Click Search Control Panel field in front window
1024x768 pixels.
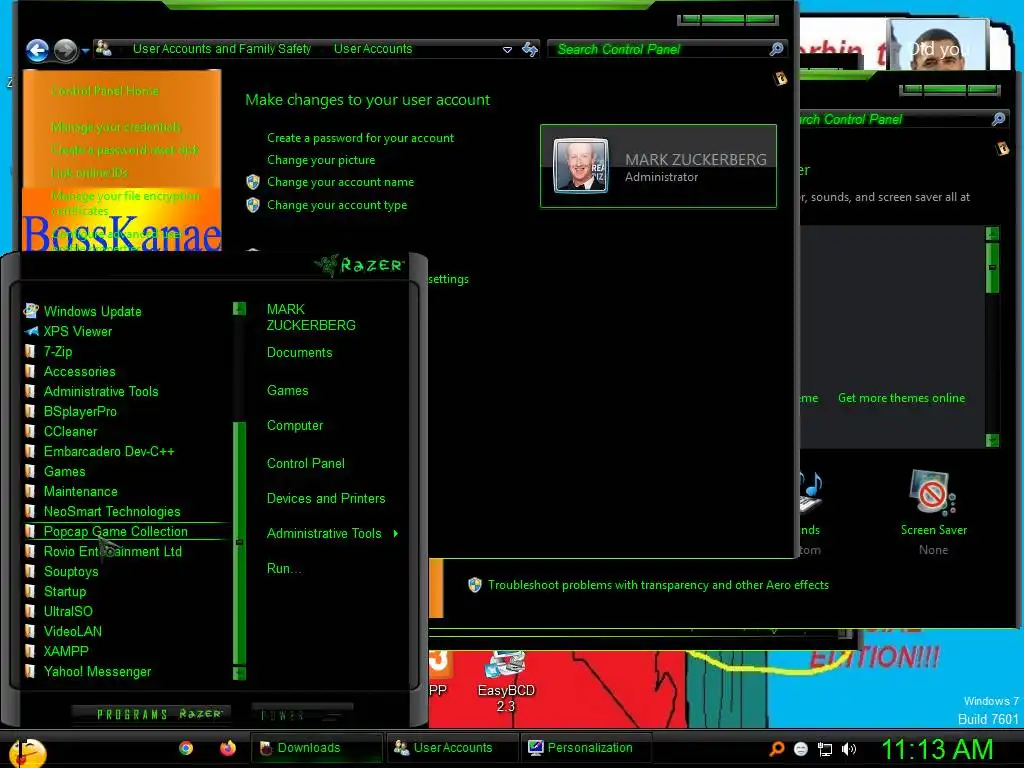point(666,49)
